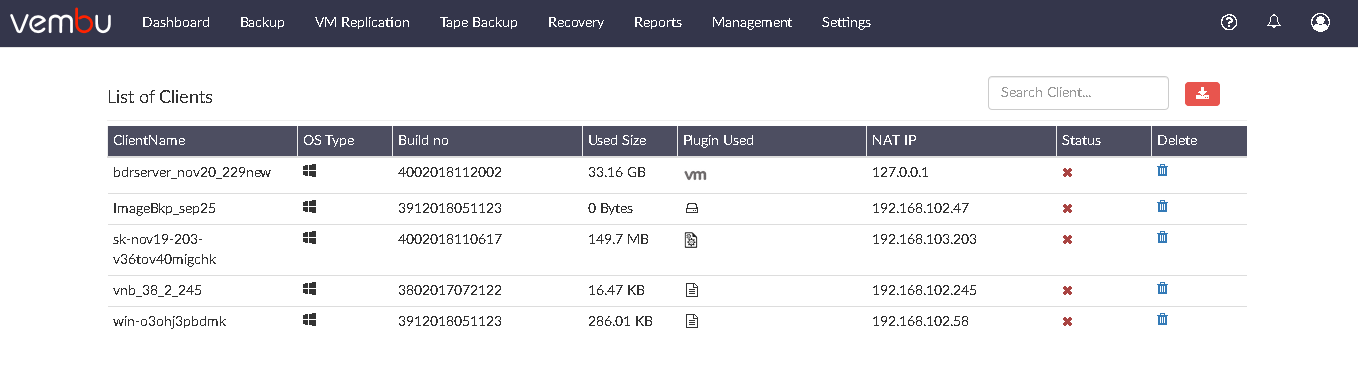Open the VM Replication menu

click(x=362, y=22)
